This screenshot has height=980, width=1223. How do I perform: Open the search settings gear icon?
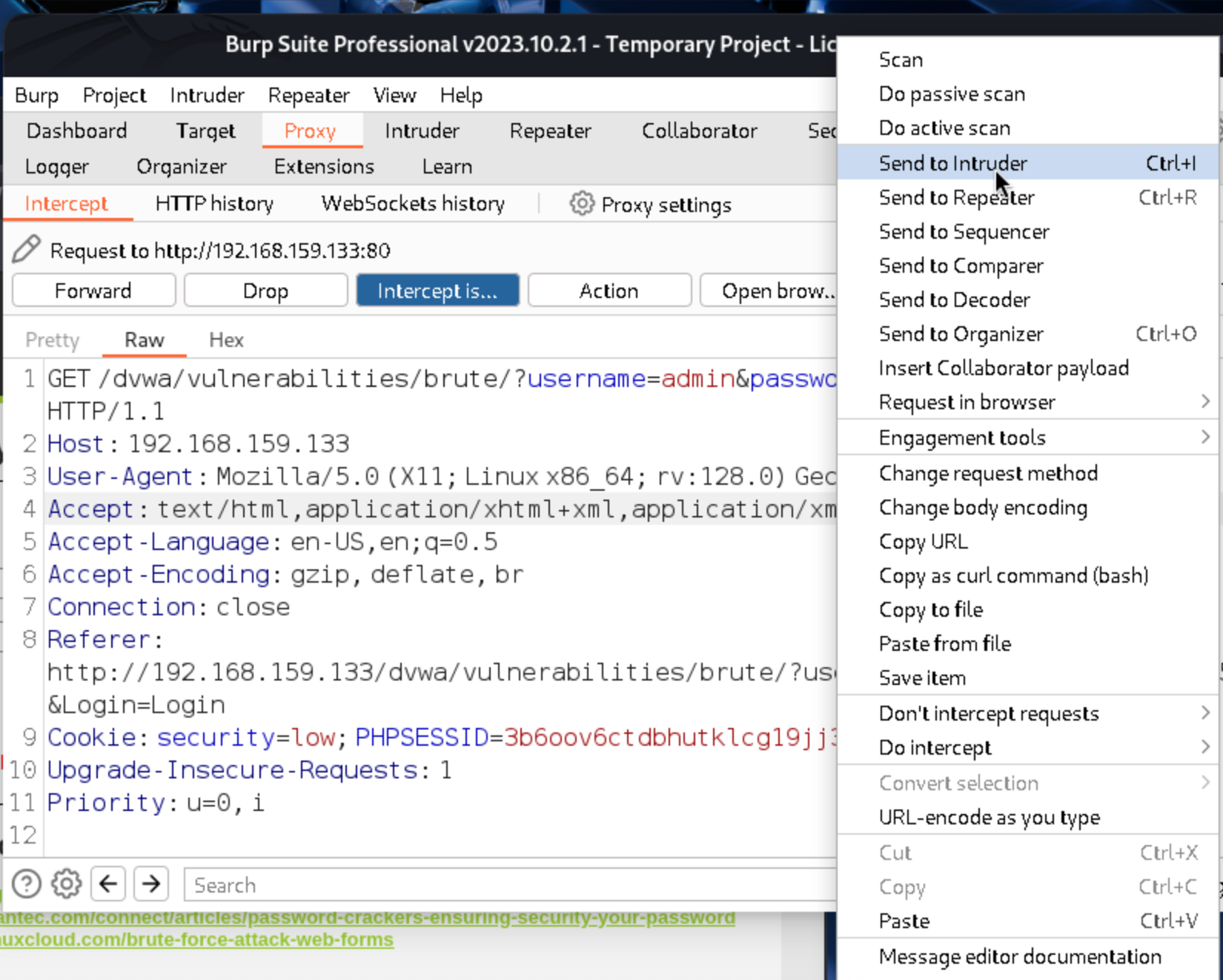(66, 884)
